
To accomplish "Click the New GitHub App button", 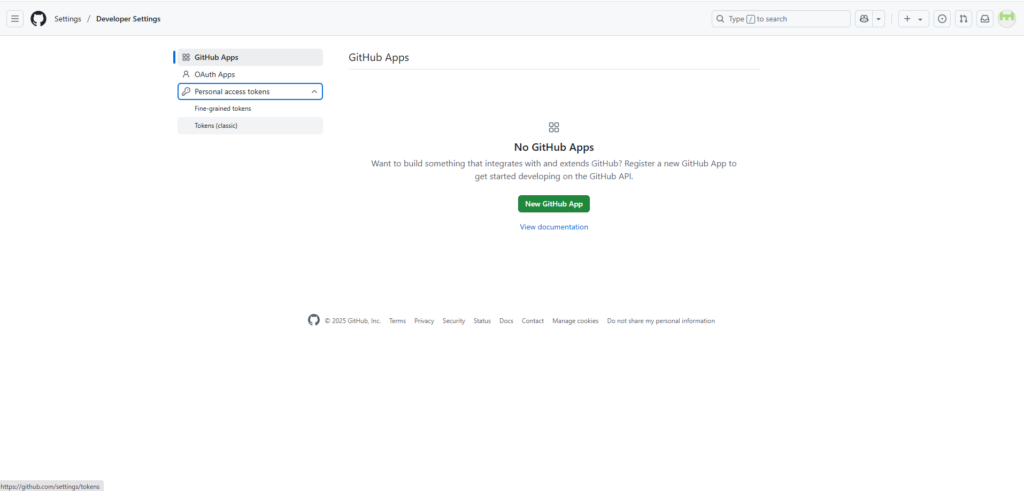I will point(554,204).
